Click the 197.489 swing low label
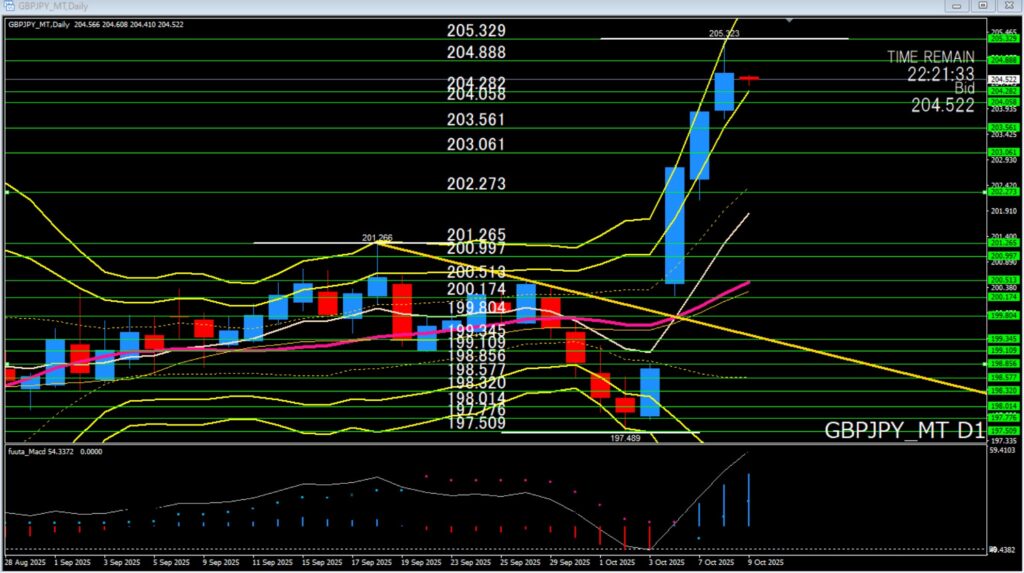 click(x=624, y=438)
